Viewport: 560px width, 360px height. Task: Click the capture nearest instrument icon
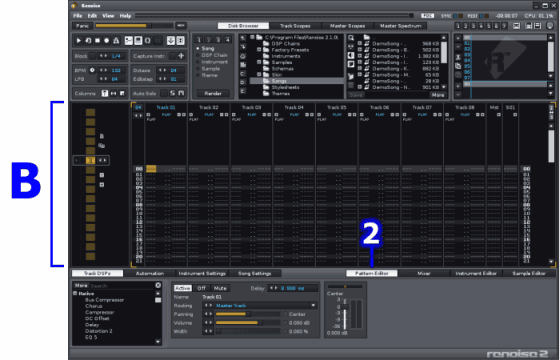181,56
